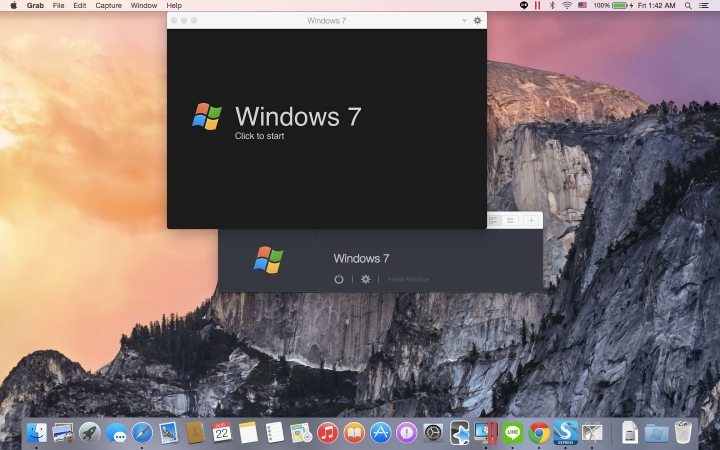Switch Control Center to expanded view

click(494, 220)
